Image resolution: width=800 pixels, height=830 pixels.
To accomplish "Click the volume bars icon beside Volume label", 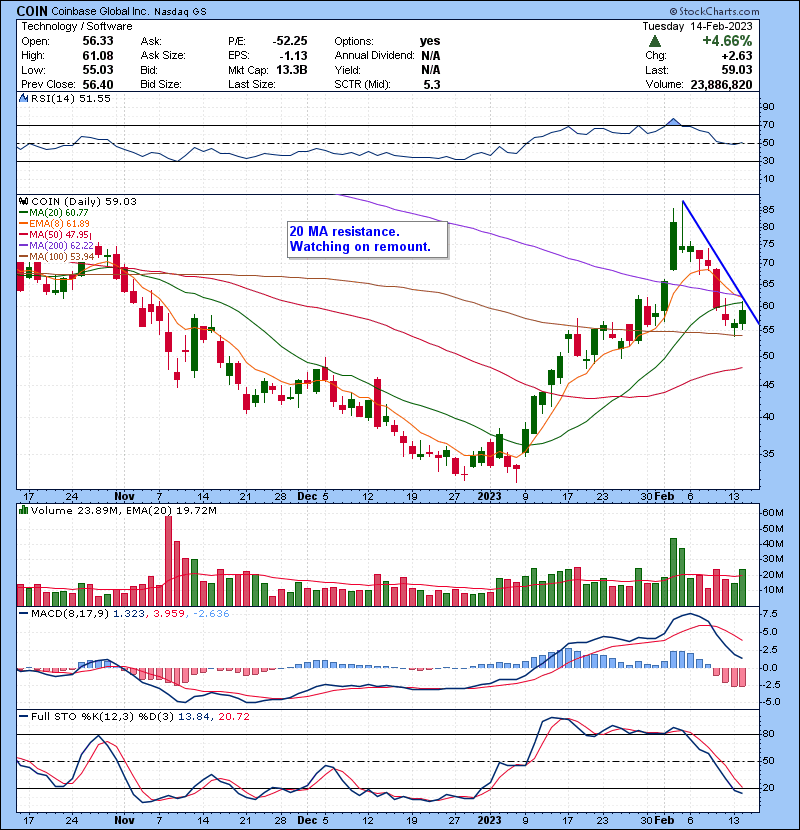I will tap(23, 511).
